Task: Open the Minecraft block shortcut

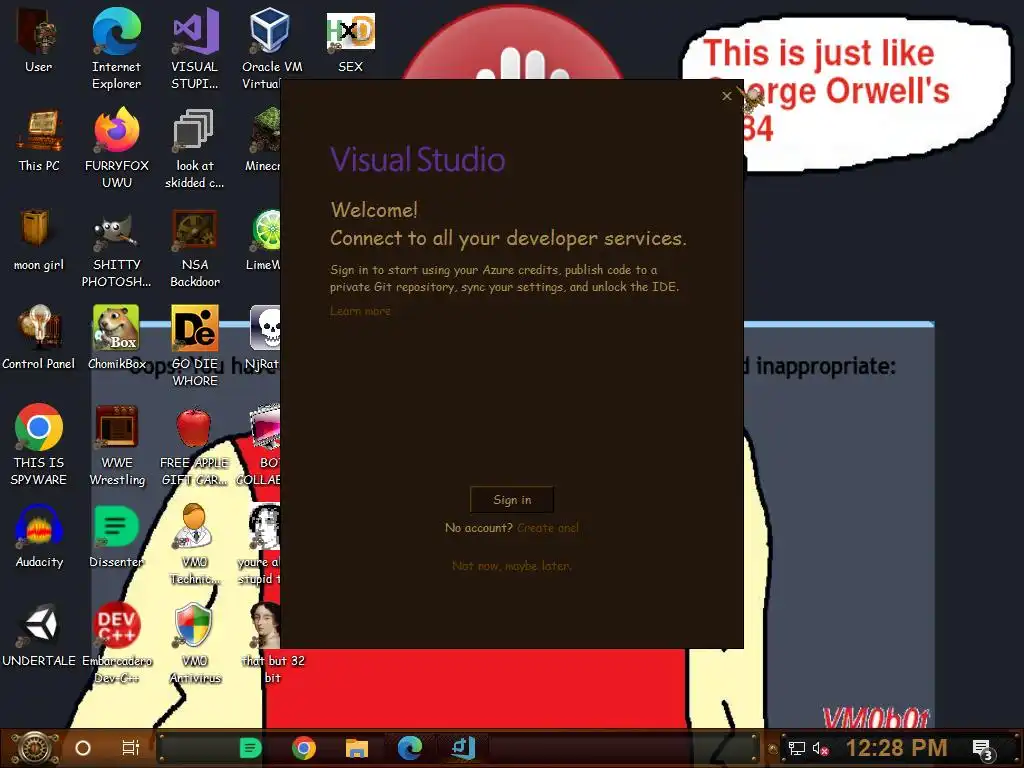Action: click(264, 140)
